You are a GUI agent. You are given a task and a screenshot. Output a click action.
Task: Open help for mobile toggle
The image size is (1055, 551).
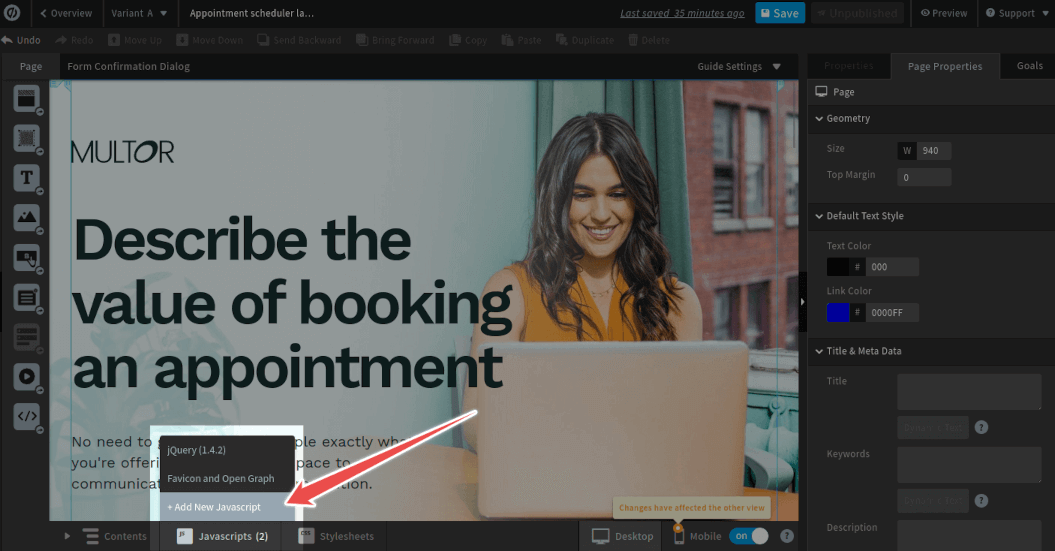[x=787, y=536]
